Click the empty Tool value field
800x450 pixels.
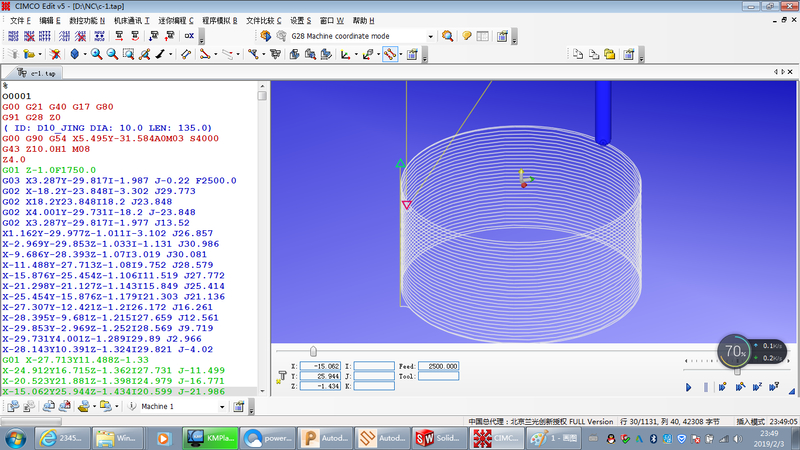click(x=439, y=376)
